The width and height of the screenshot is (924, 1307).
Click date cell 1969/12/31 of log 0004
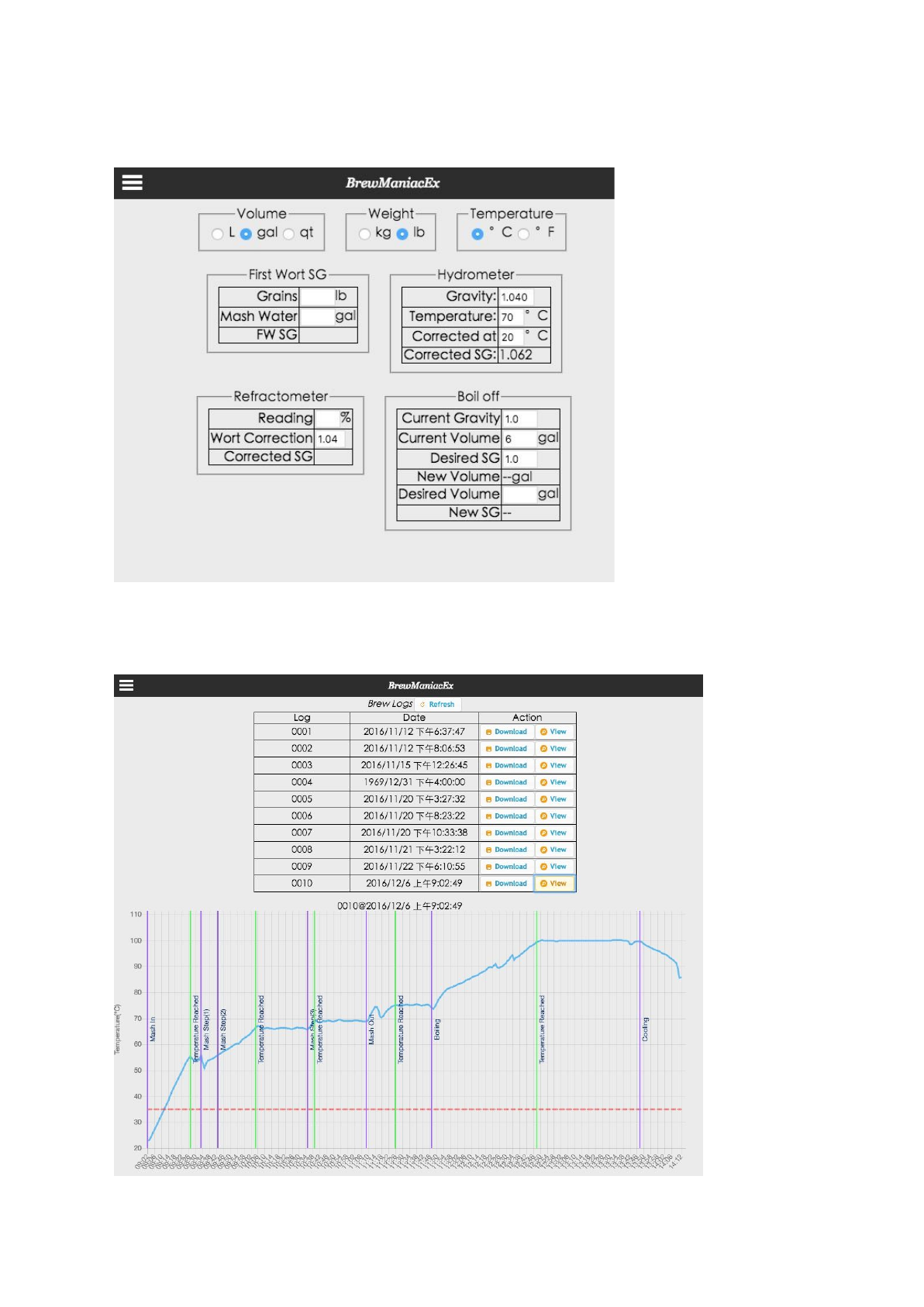coord(414,782)
